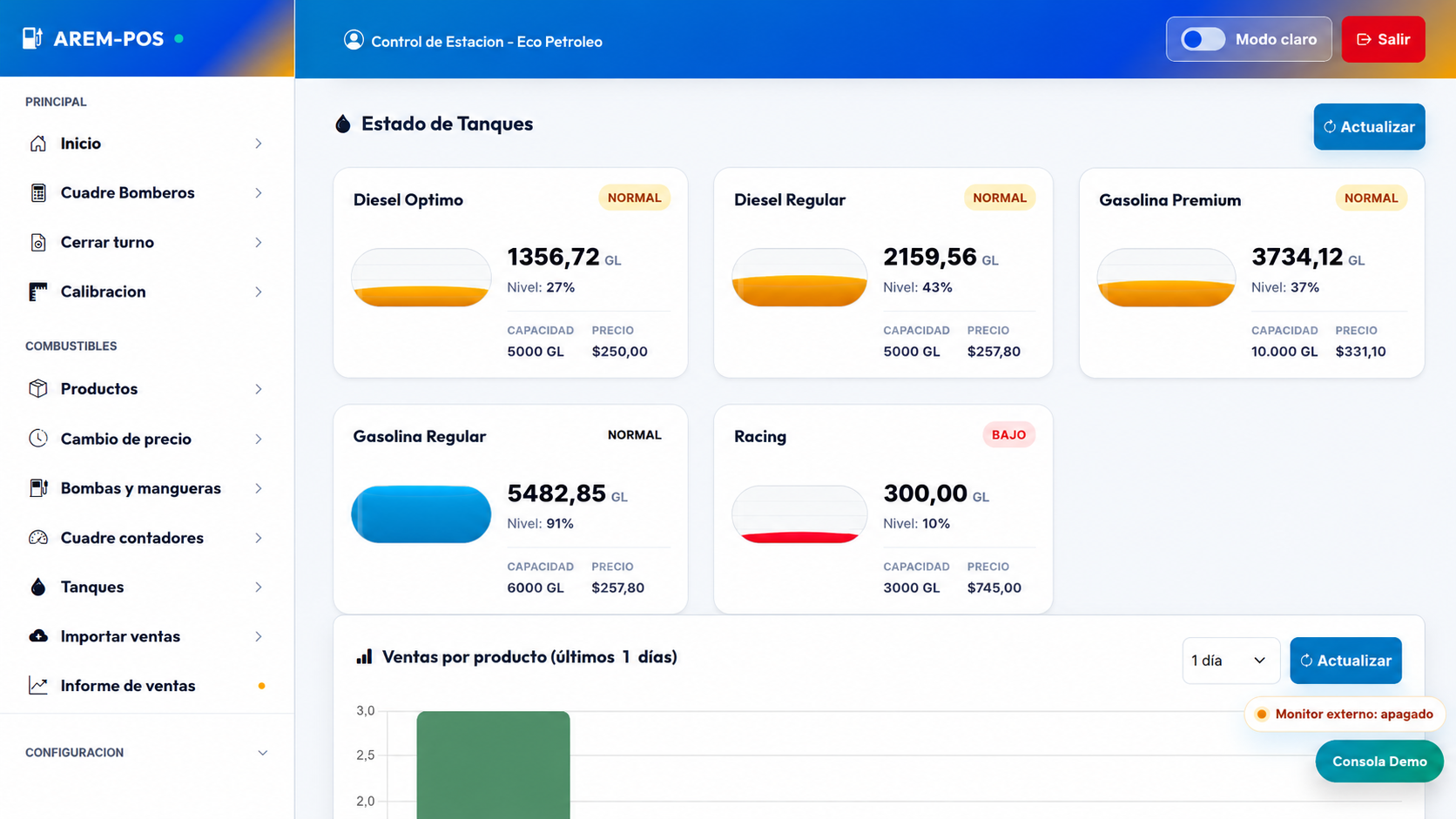Click the BAJO status badge on Racing
Image resolution: width=1456 pixels, height=819 pixels.
coord(1008,435)
